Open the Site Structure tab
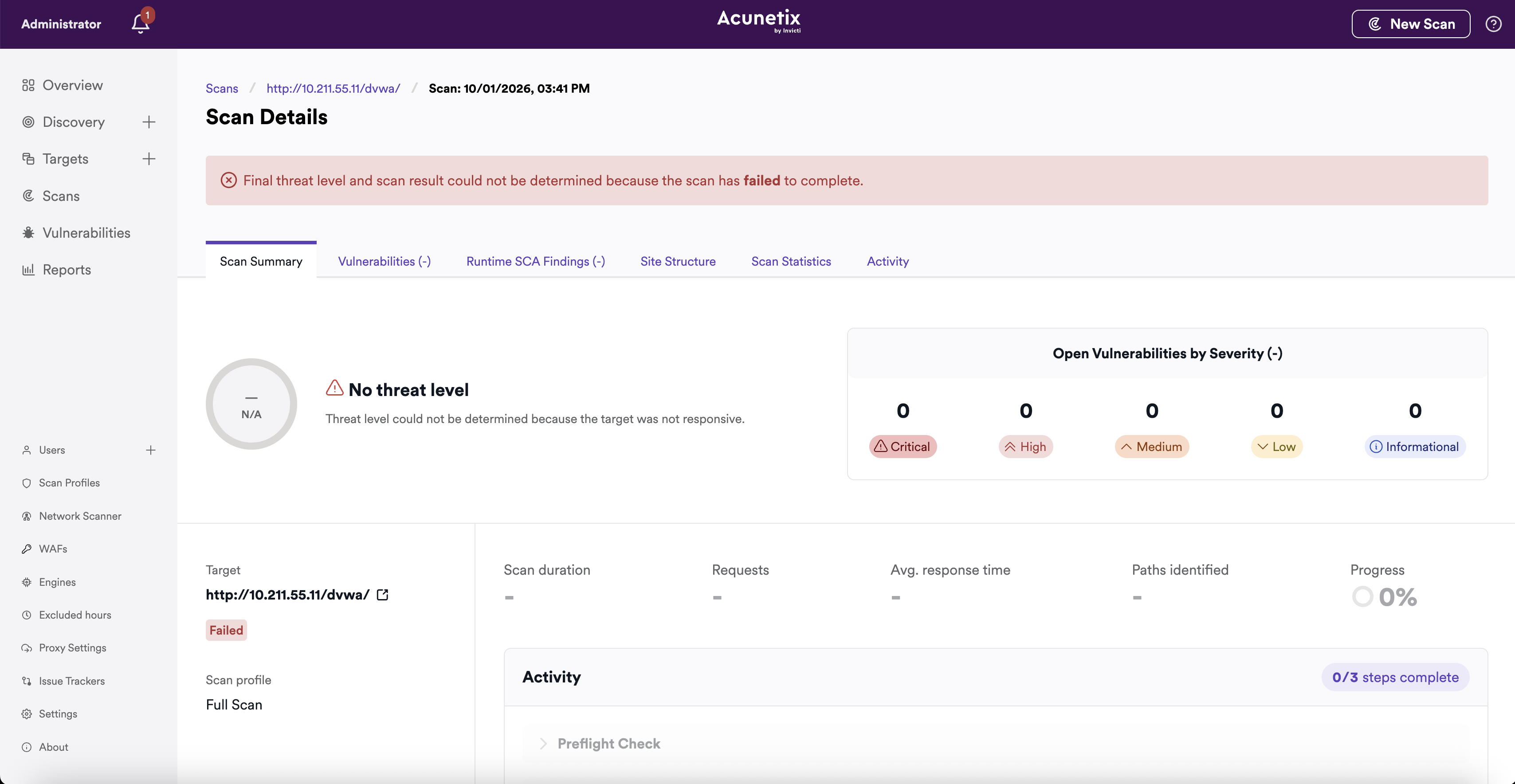 [678, 261]
